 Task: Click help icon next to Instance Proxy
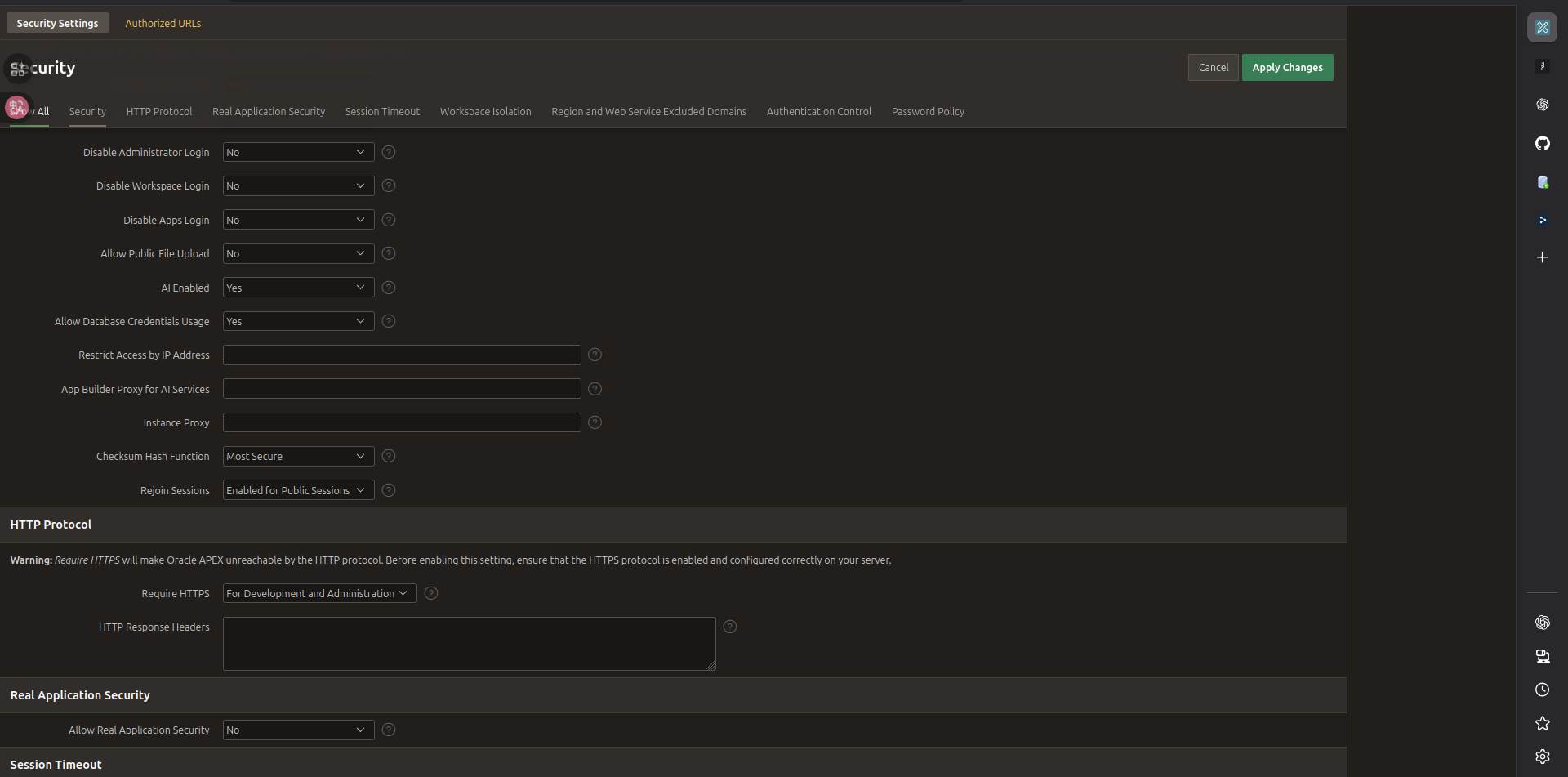point(595,422)
